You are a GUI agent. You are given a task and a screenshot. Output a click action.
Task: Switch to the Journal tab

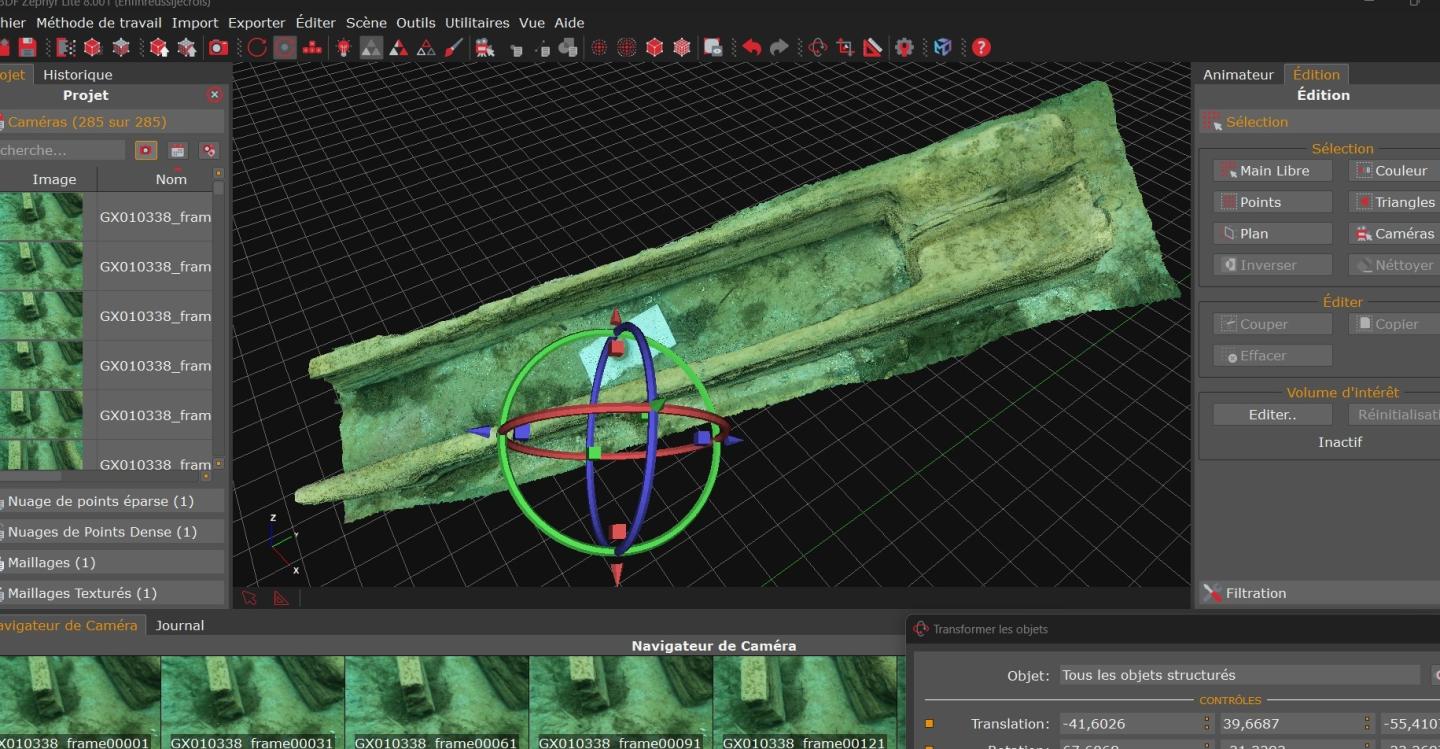(x=180, y=626)
